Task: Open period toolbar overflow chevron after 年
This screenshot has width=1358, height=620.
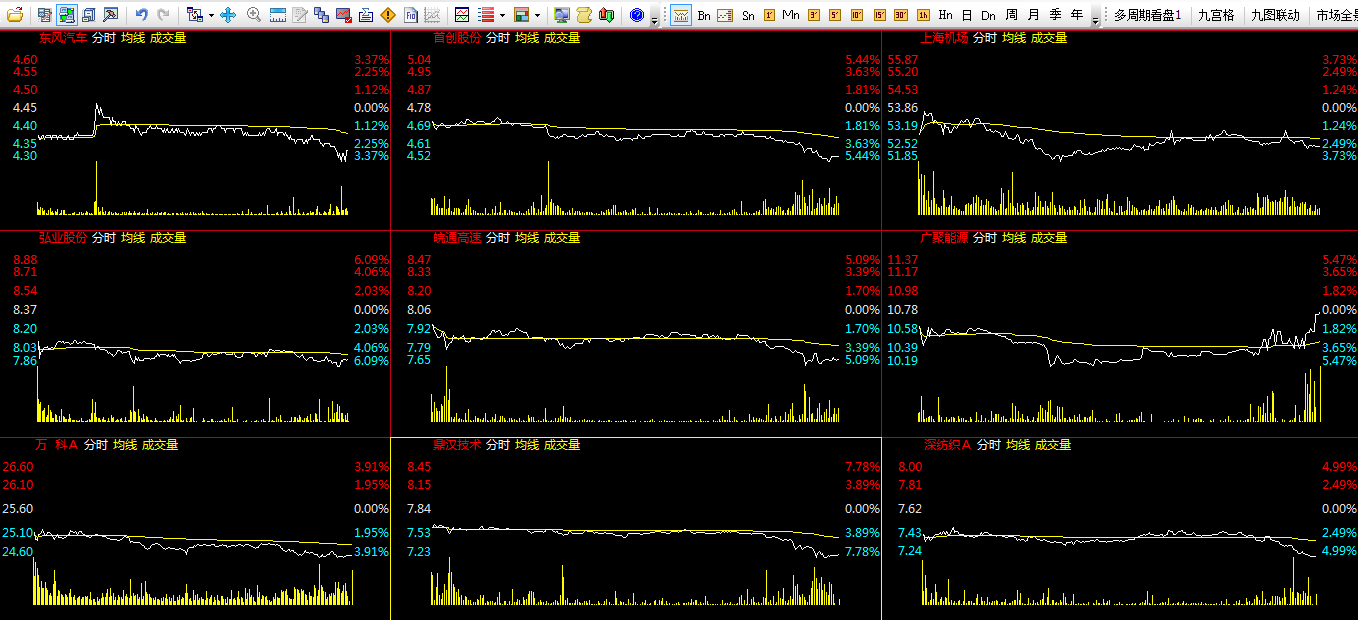Action: [1095, 19]
